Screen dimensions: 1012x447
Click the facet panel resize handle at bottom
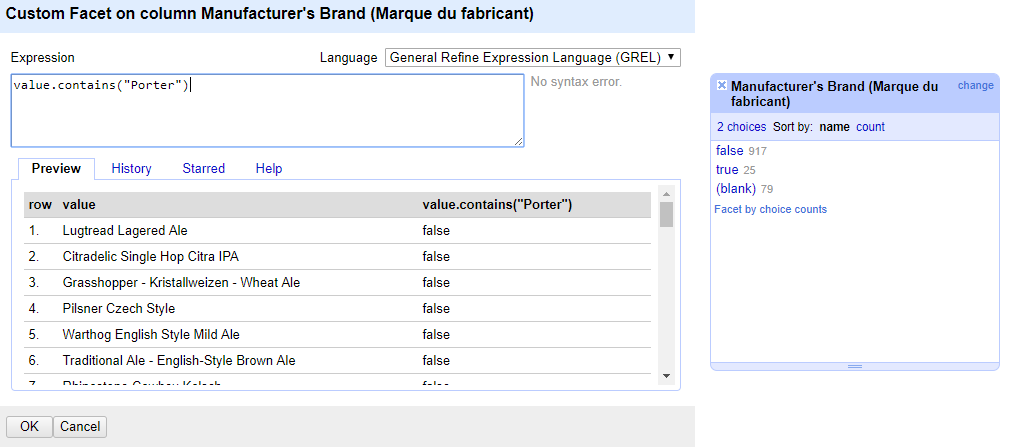855,366
